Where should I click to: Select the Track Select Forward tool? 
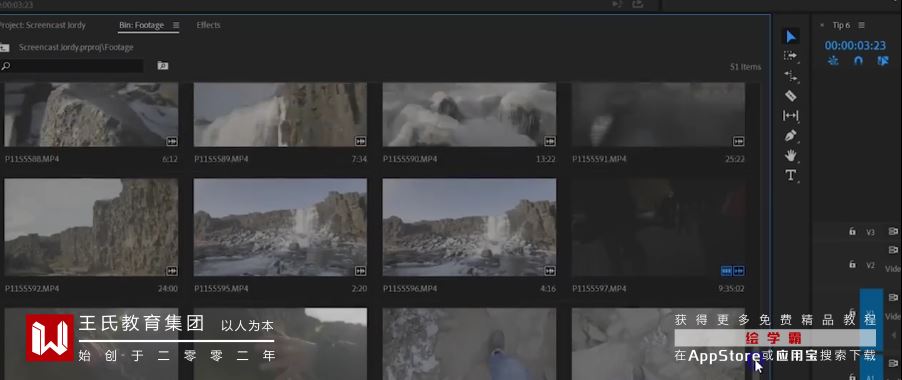(790, 56)
